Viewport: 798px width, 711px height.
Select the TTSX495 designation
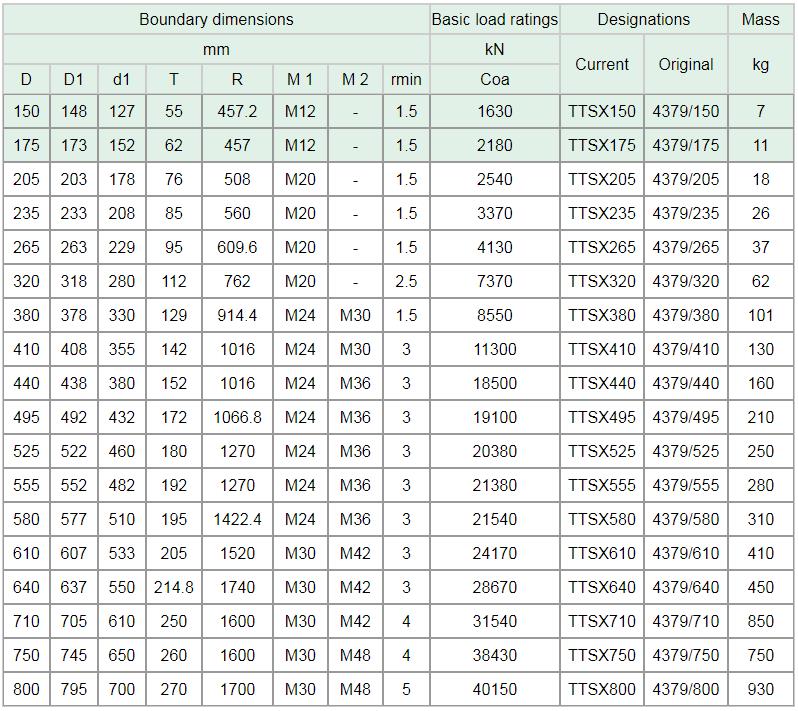[x=602, y=418]
